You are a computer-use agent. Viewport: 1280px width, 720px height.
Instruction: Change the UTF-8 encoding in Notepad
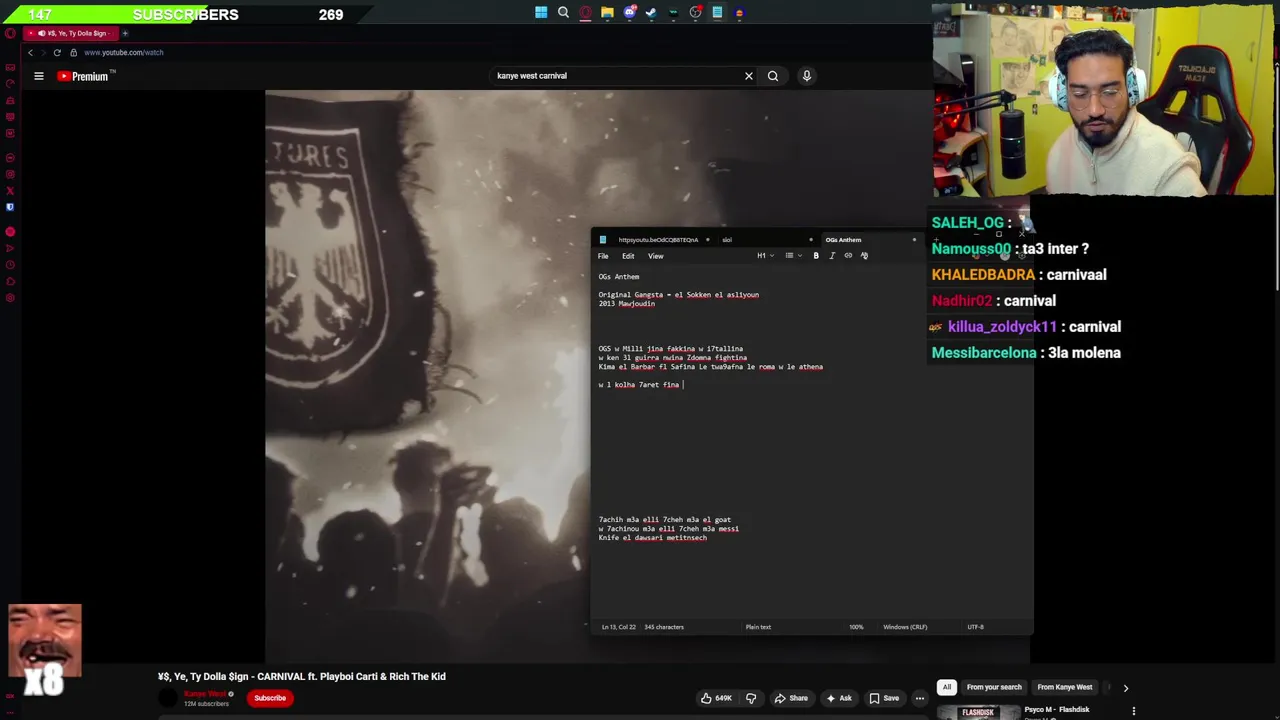(975, 627)
